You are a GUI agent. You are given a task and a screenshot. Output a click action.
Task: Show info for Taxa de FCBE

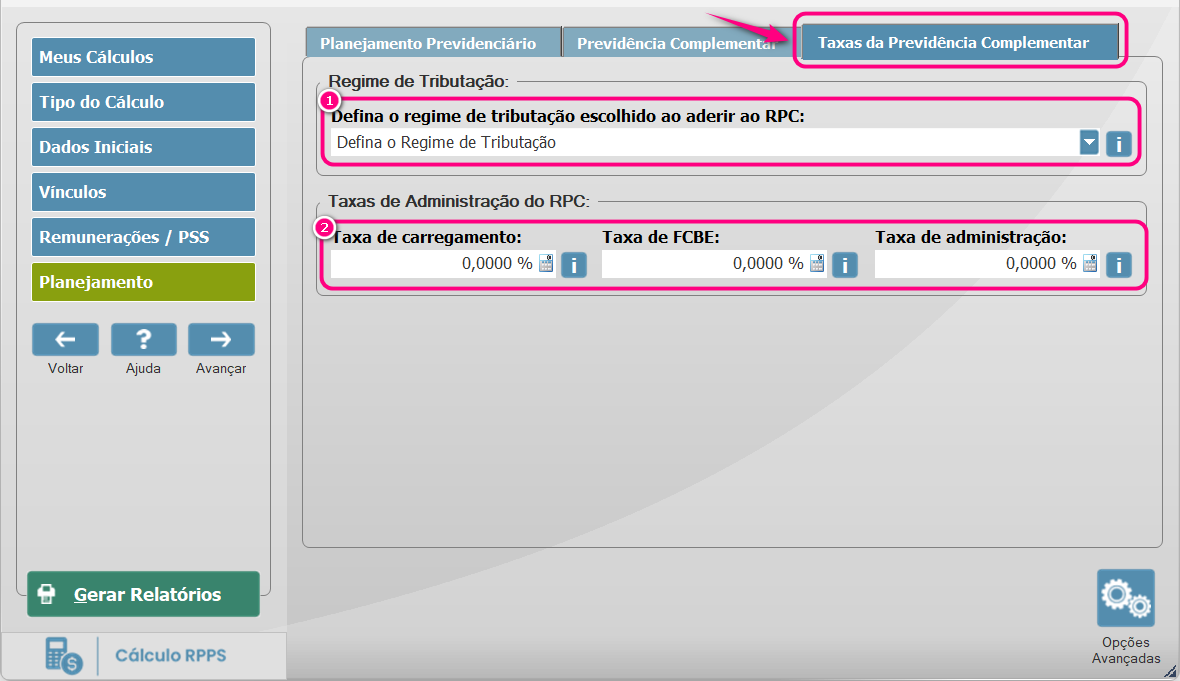pos(844,265)
